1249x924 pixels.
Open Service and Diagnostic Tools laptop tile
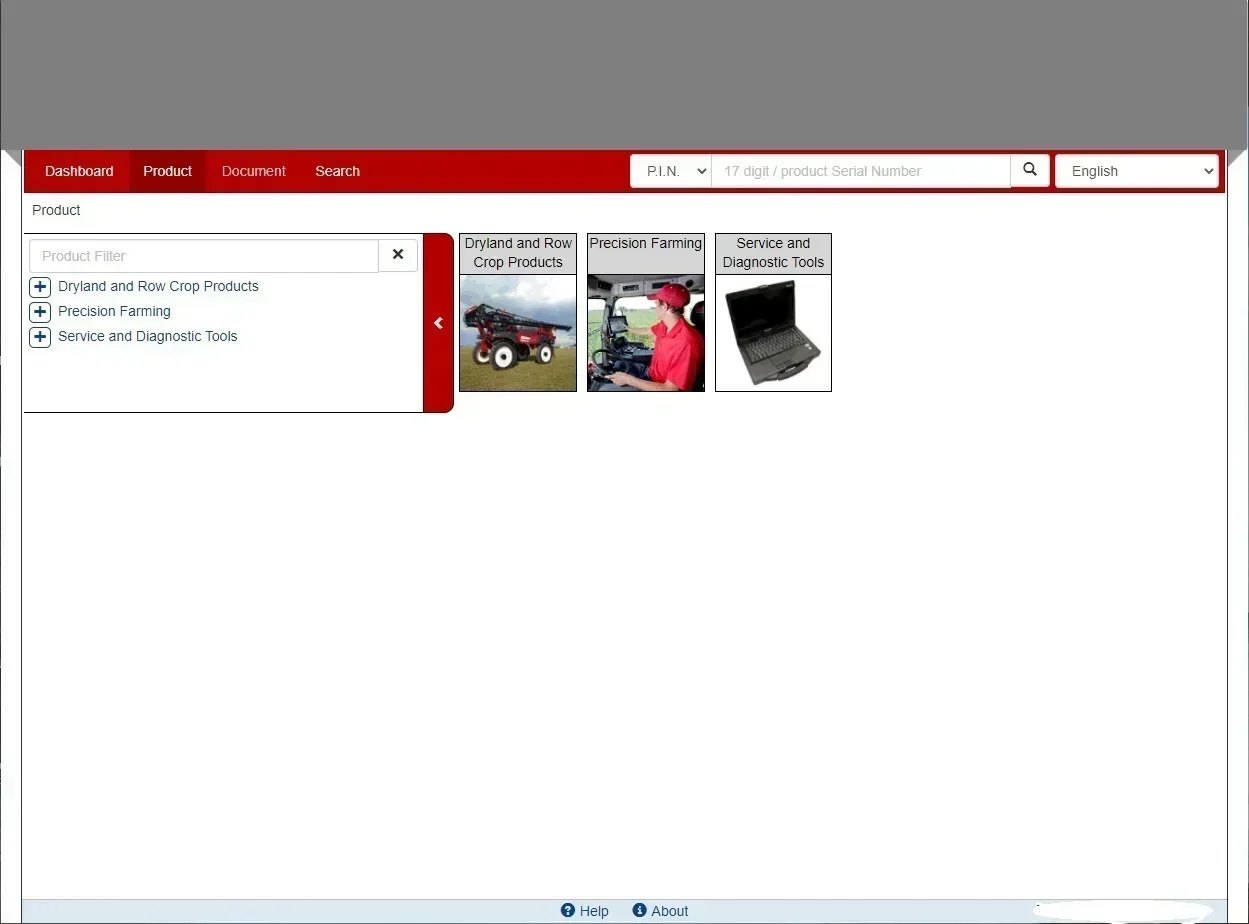point(773,333)
